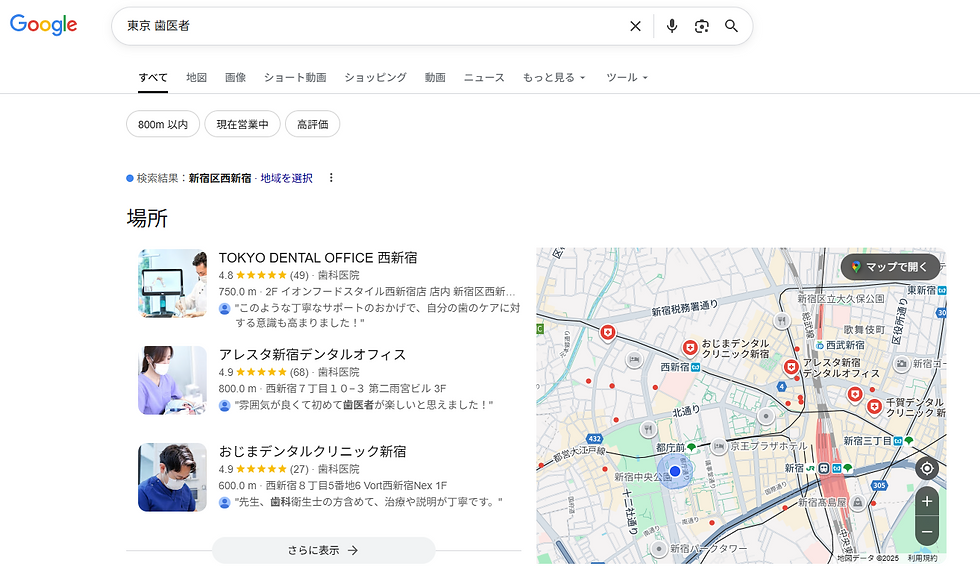Image resolution: width=980 pixels, height=572 pixels.
Task: Toggle the 800m 以内 filter chip
Action: pos(163,124)
